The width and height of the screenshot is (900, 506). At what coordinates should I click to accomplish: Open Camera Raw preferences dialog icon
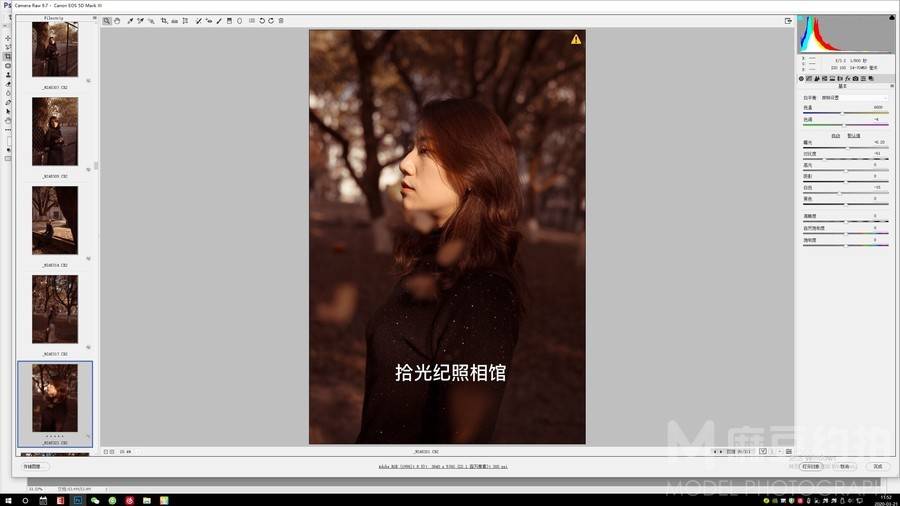pos(251,21)
